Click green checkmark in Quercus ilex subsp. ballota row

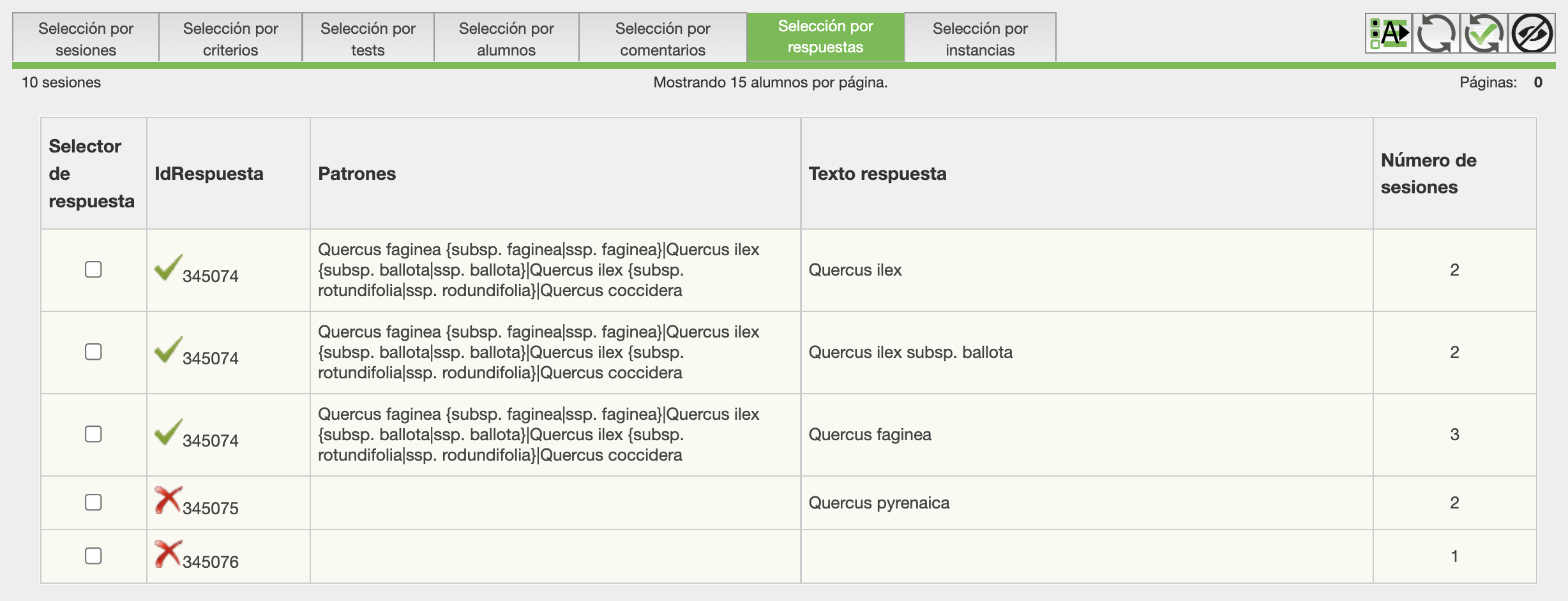coord(168,350)
